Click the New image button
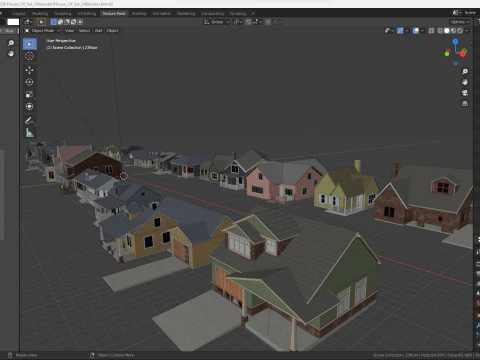 (x=9, y=31)
